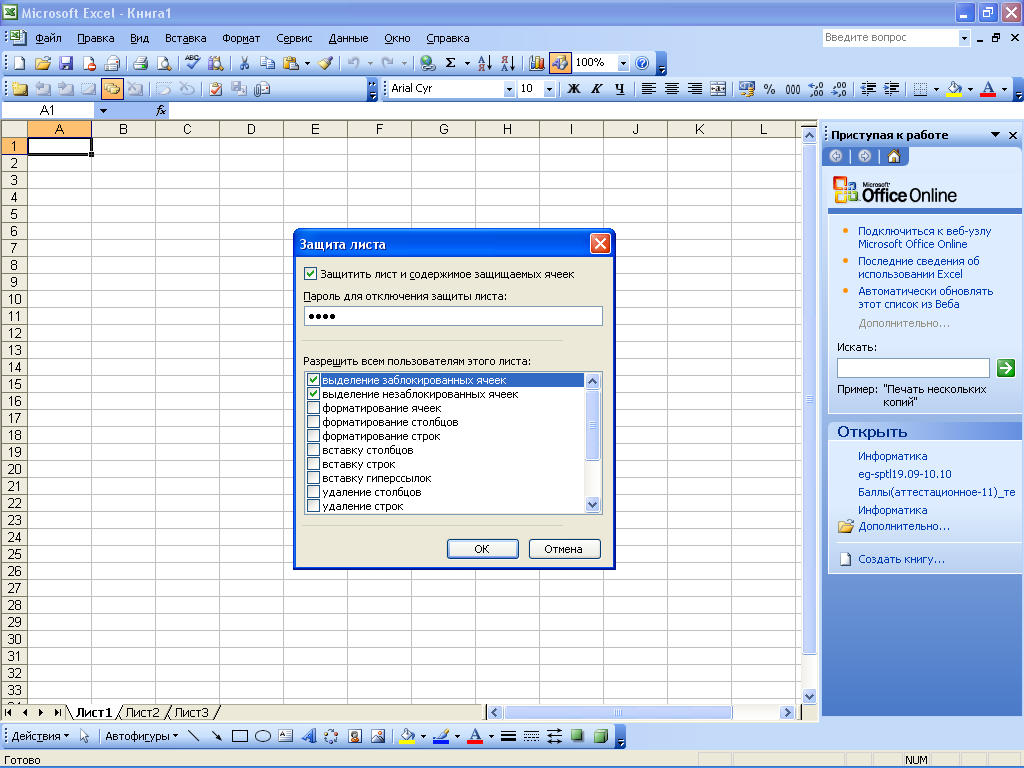Open the 'Автофигуры' shapes menu
Viewport: 1024px width, 768px height.
pos(141,737)
